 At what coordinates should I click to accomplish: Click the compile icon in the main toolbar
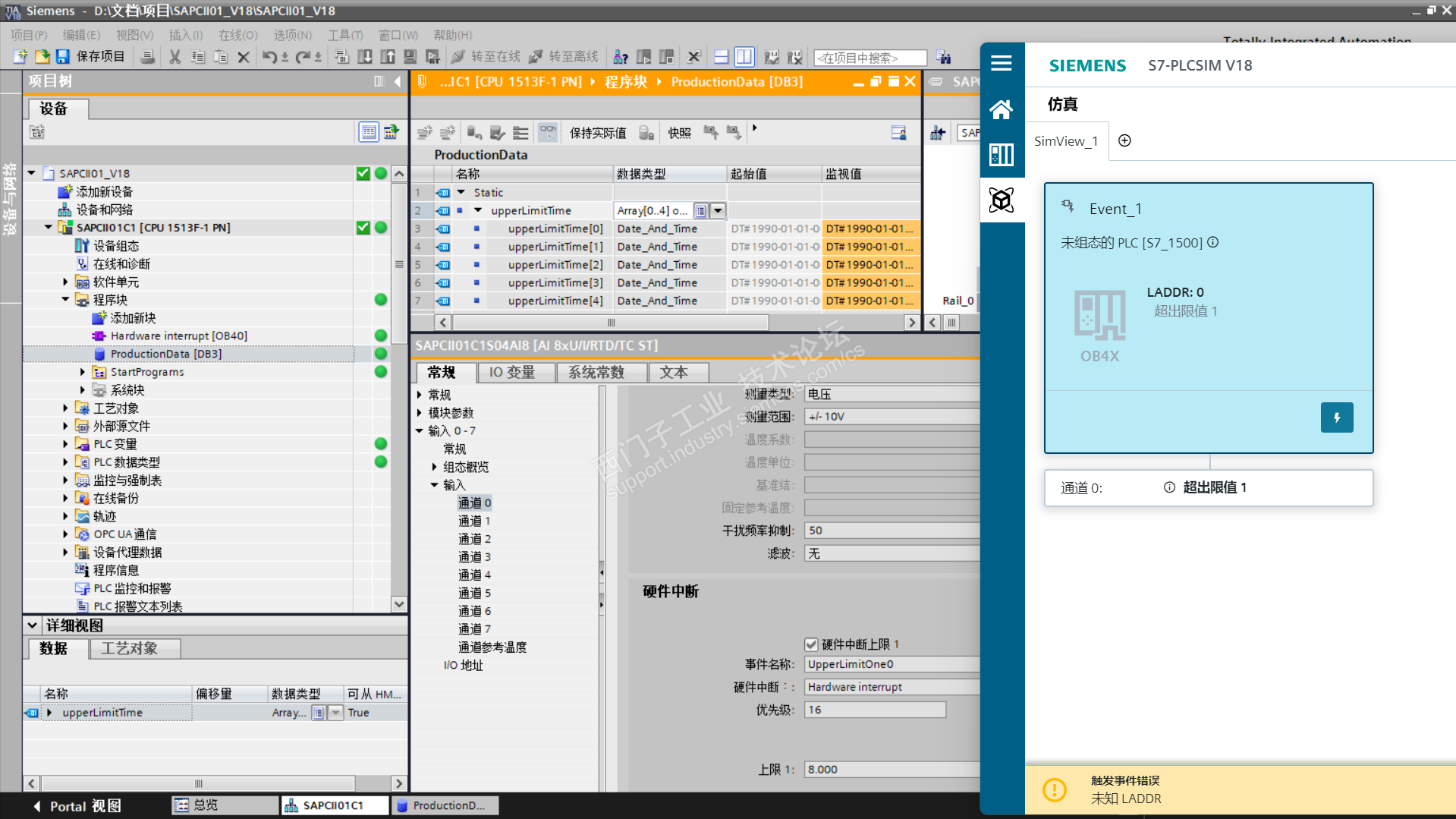coord(342,57)
